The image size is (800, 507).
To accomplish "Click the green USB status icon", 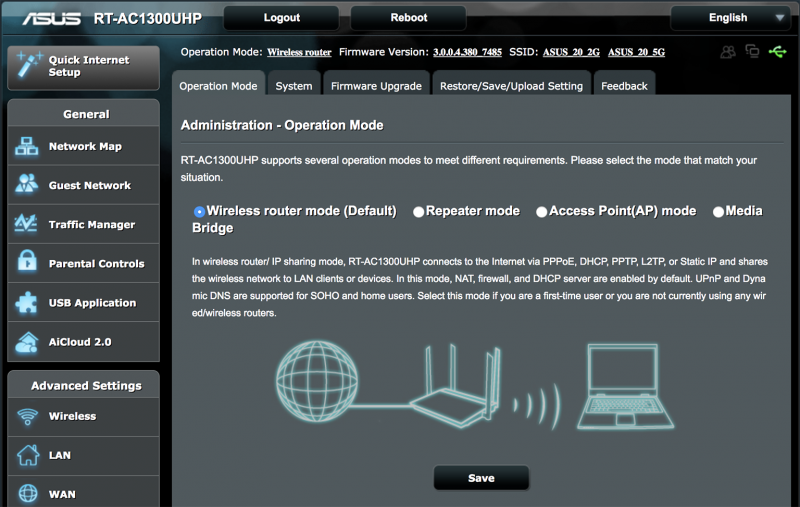I will pos(777,52).
